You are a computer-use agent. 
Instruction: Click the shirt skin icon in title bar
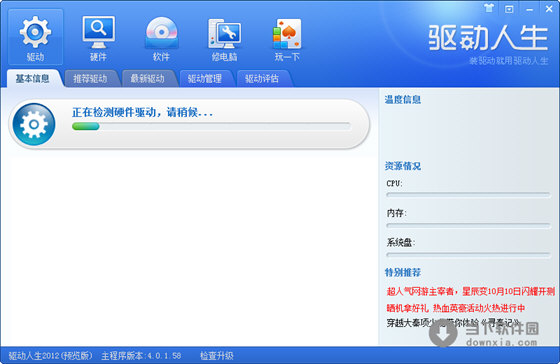489,8
